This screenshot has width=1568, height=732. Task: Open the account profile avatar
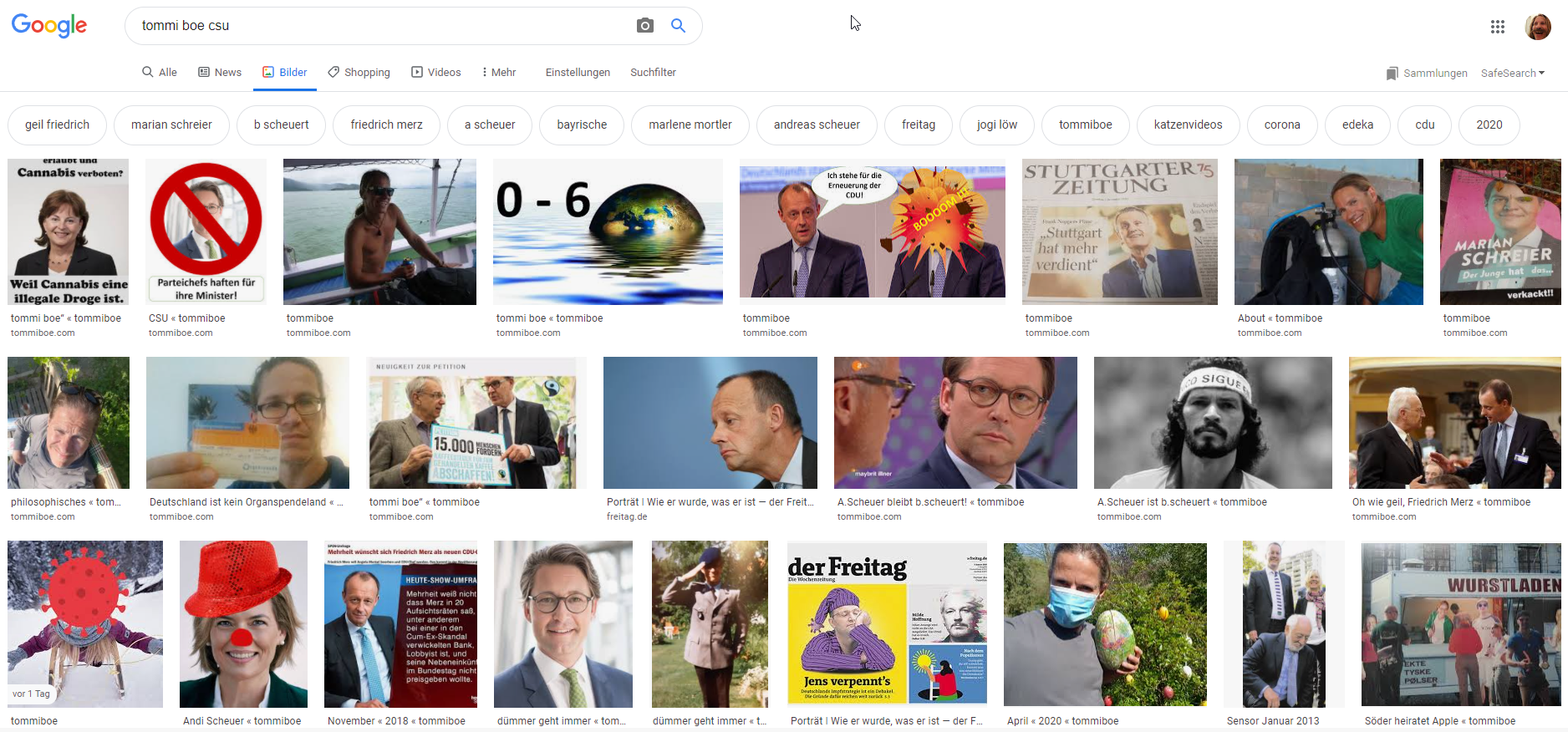click(1537, 27)
